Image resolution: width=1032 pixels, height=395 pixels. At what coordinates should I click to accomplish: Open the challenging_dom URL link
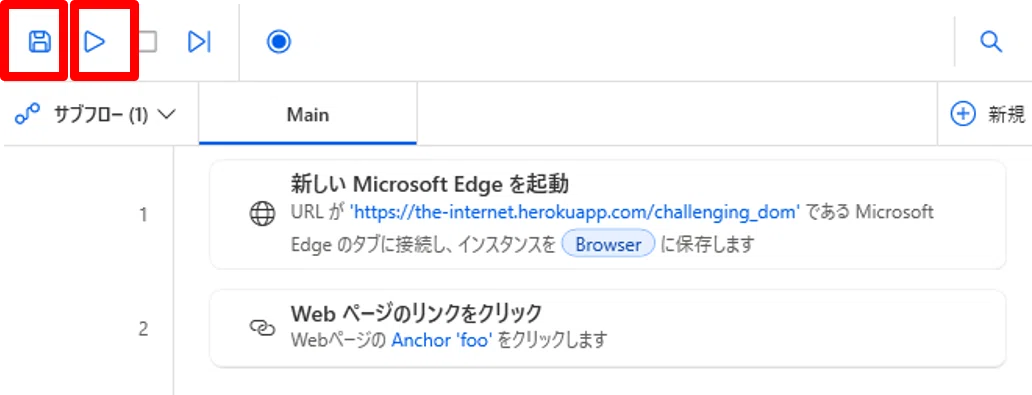[575, 212]
